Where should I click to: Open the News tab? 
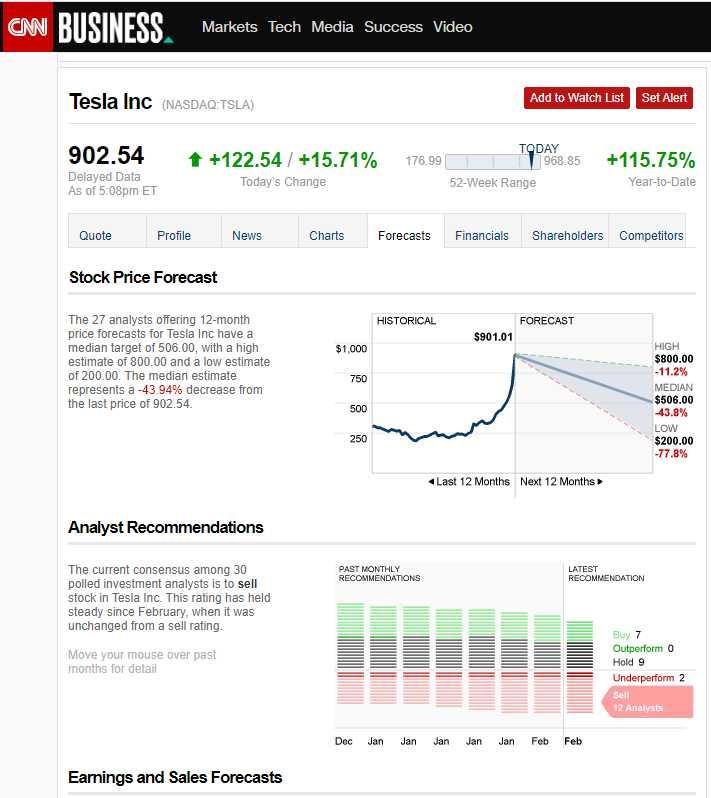coord(247,236)
